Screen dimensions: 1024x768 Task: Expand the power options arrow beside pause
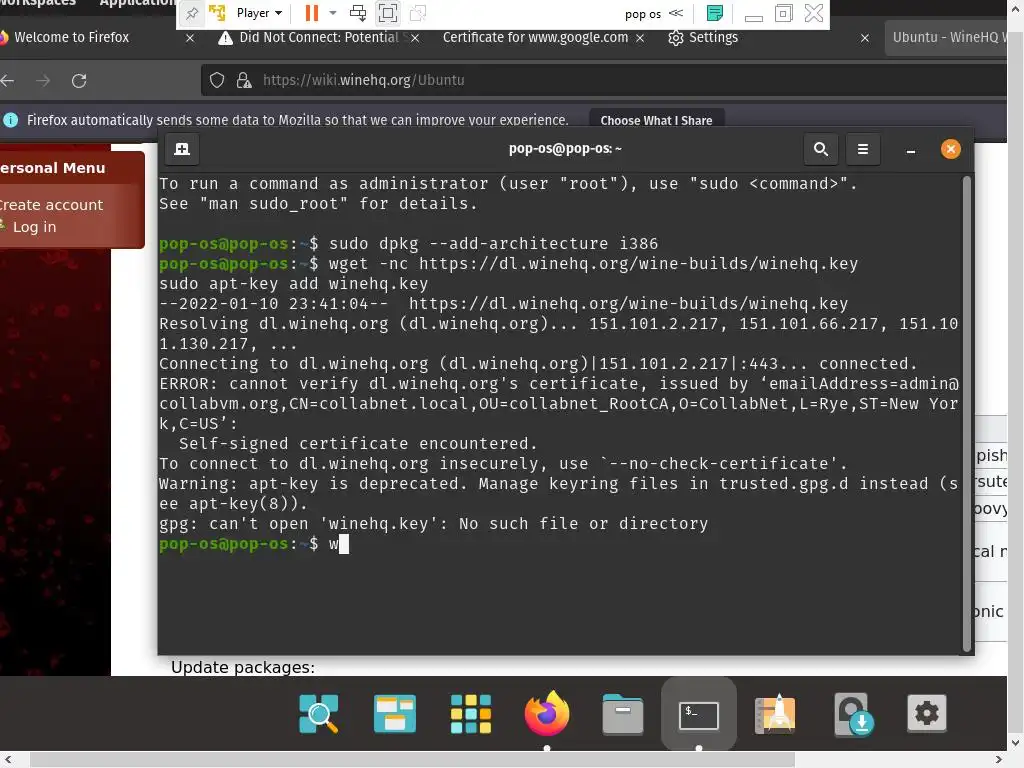(333, 13)
